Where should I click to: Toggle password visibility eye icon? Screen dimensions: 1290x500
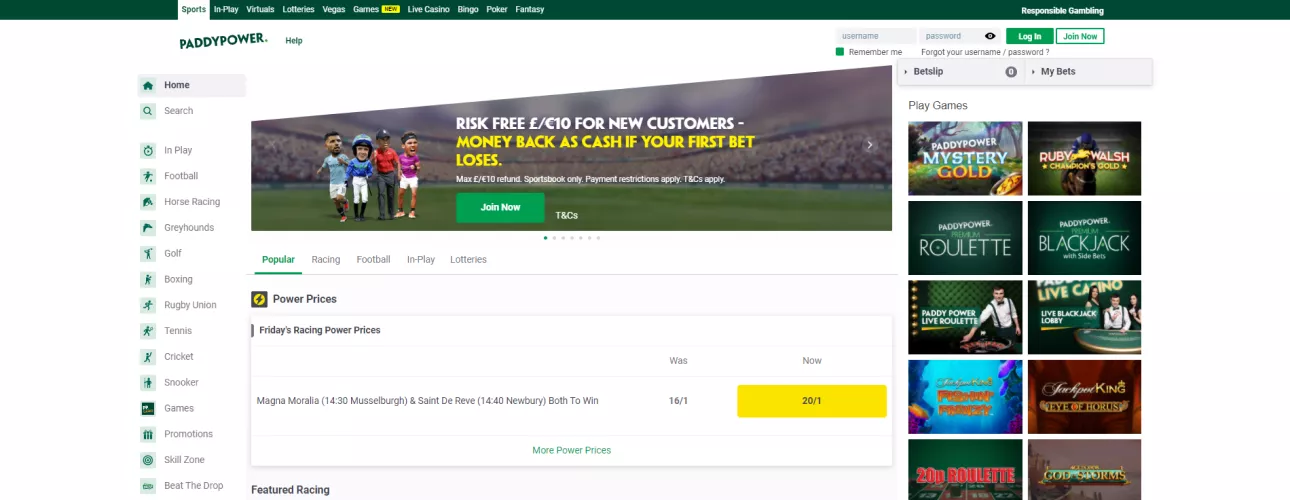990,36
